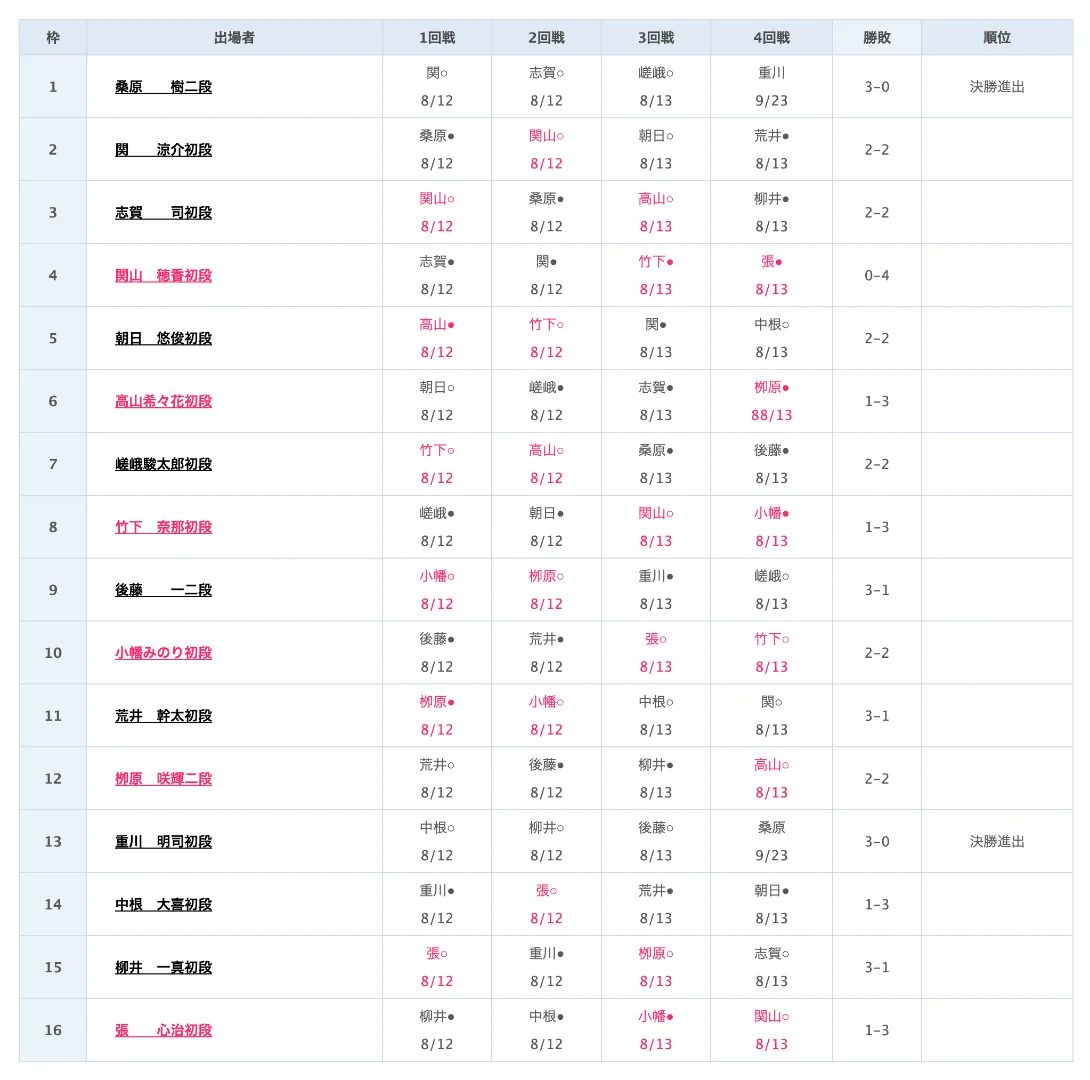Open 志賀 司初段 profile link

pos(163,213)
